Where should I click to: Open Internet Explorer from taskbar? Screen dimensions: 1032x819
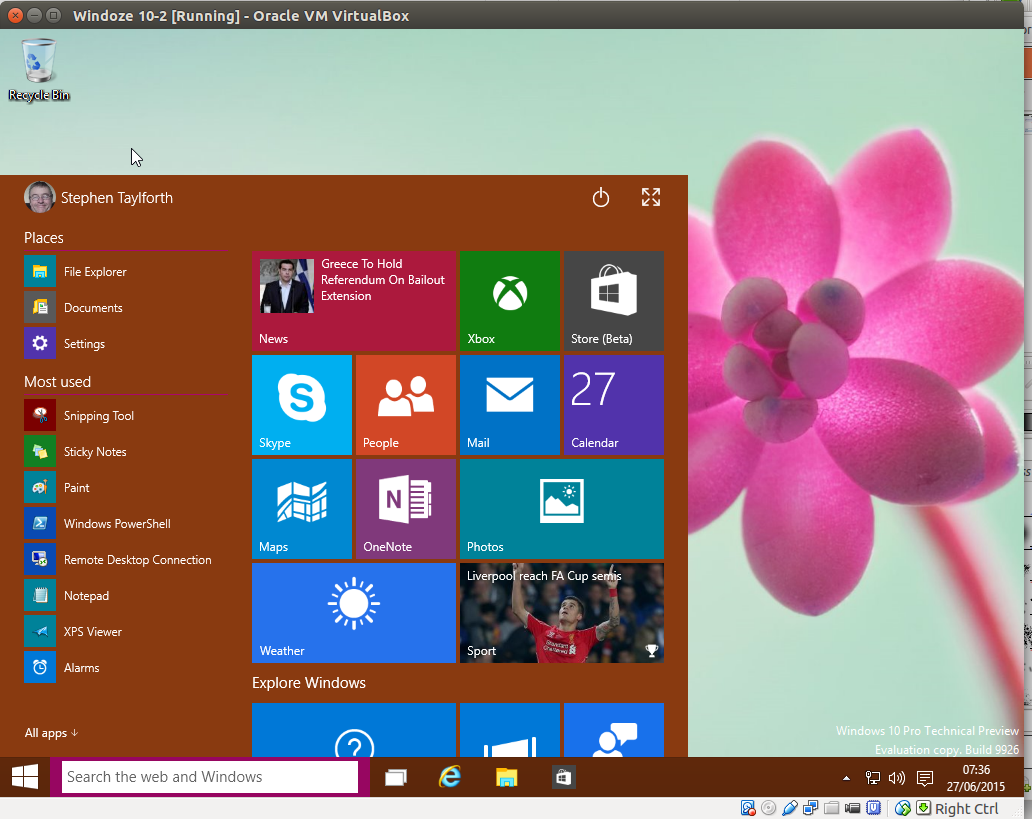coord(450,777)
